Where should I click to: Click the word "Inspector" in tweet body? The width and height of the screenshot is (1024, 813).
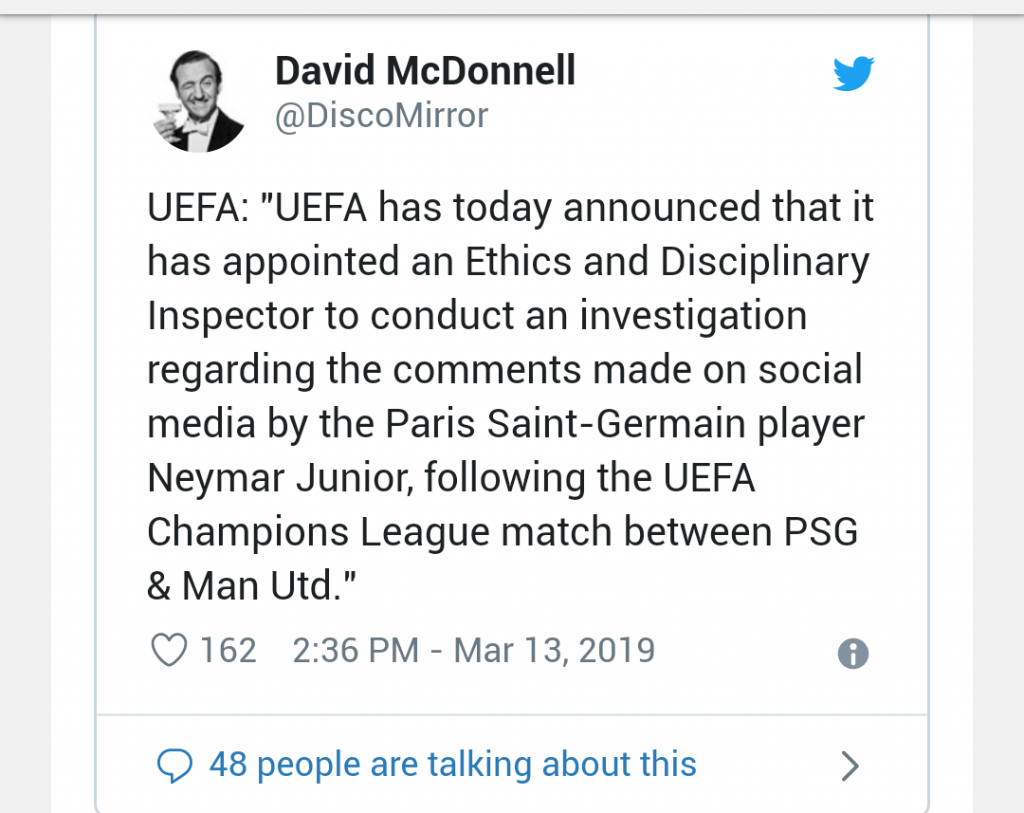point(230,316)
